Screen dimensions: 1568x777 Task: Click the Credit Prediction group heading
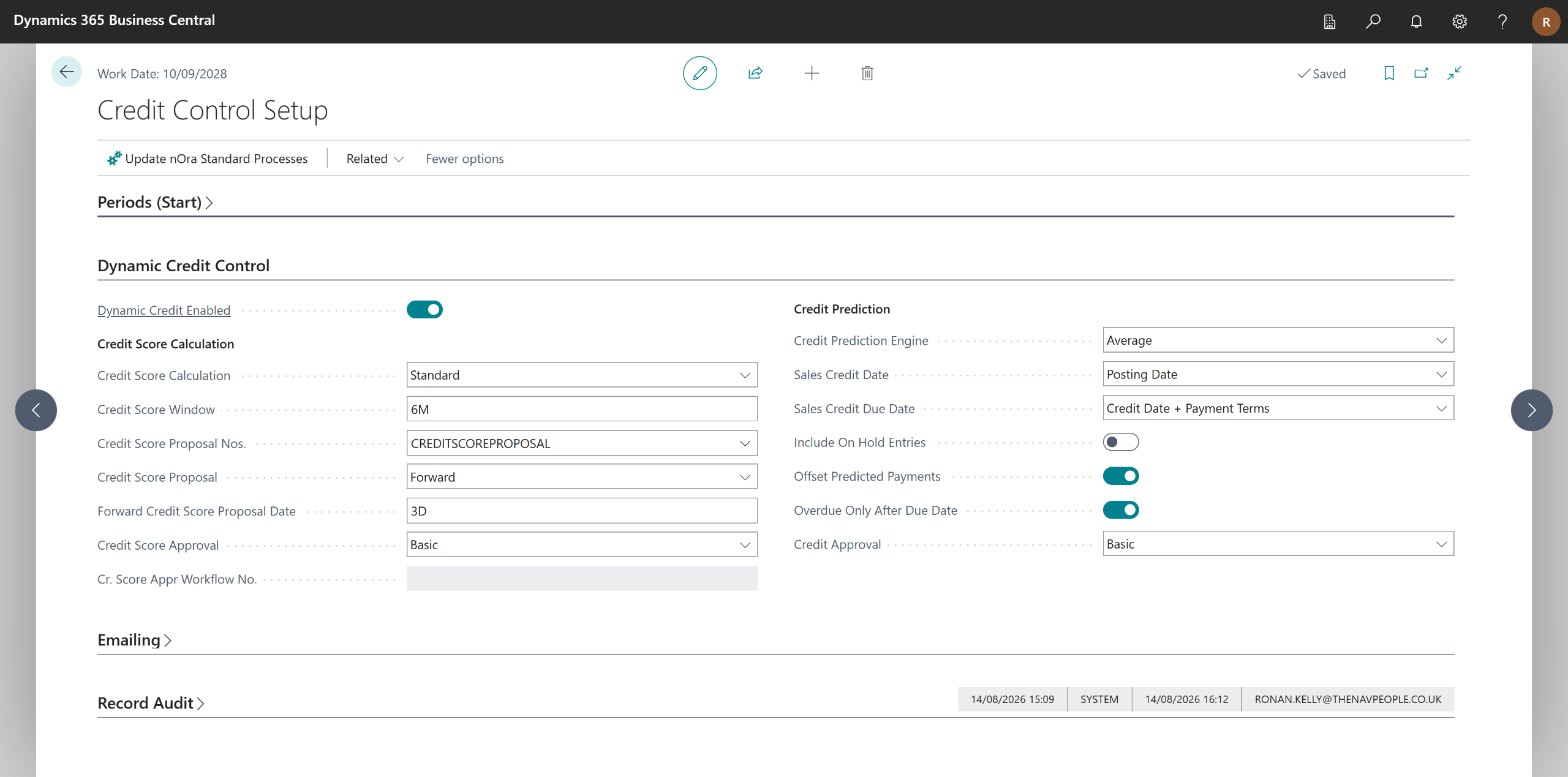pyautogui.click(x=842, y=309)
